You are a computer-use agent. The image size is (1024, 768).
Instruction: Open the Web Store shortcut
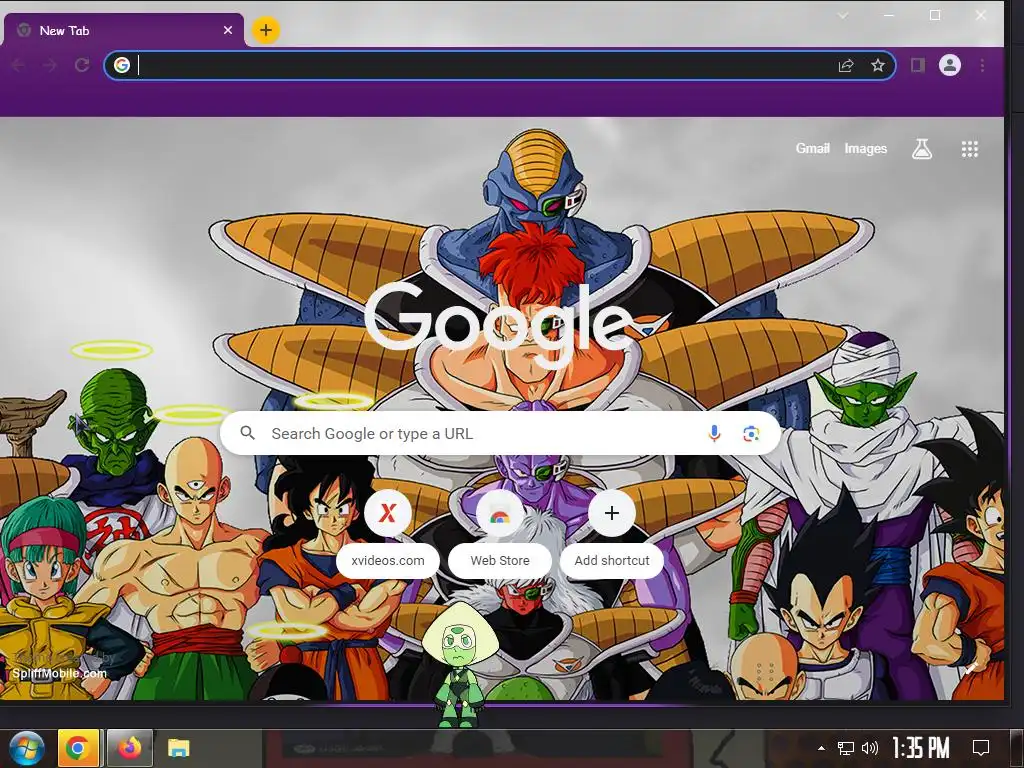coord(500,513)
